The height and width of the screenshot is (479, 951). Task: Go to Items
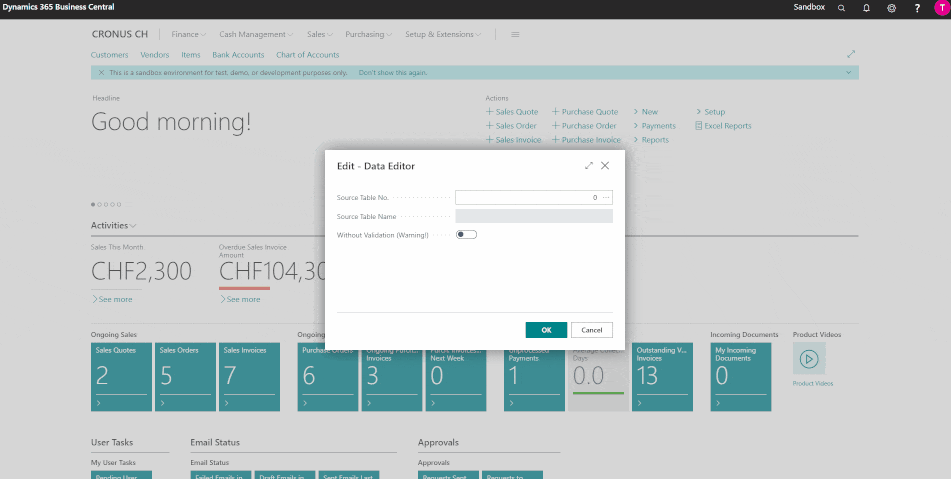190,55
